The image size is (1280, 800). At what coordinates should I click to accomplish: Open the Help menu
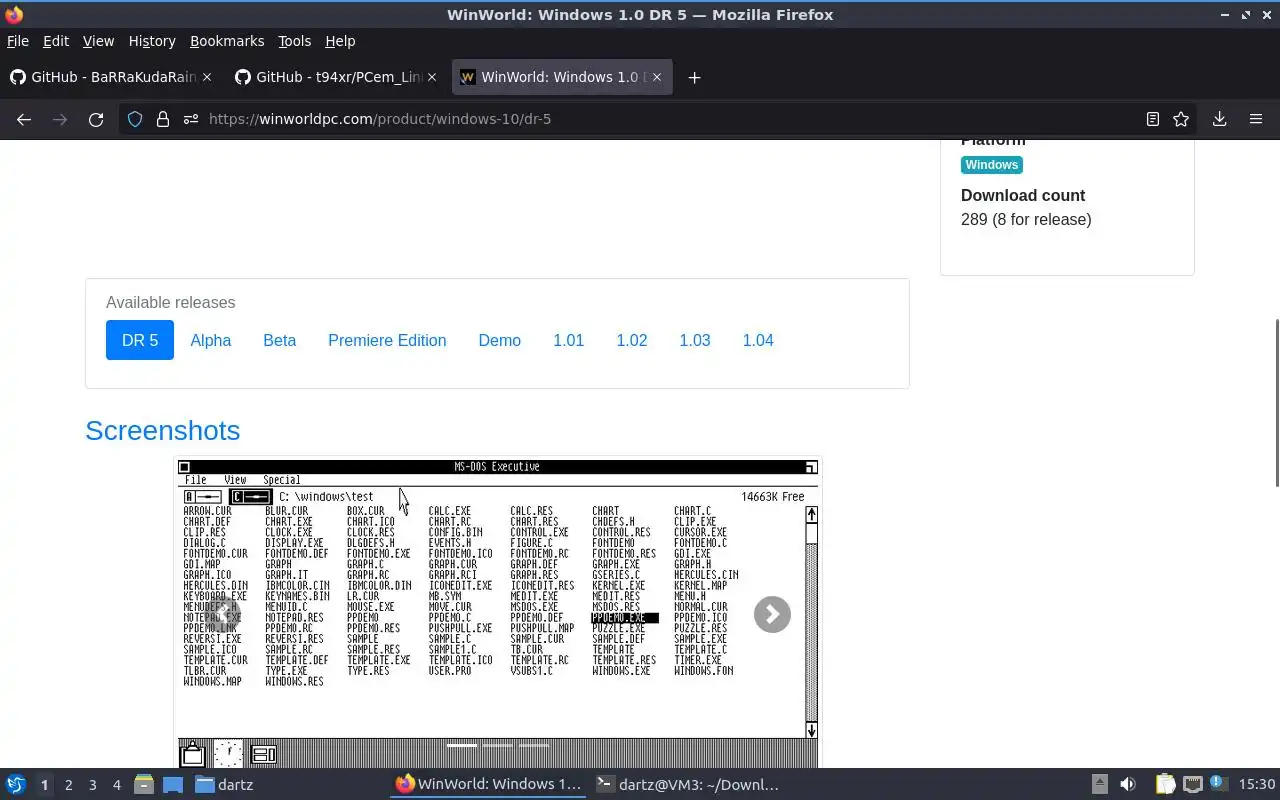point(340,41)
